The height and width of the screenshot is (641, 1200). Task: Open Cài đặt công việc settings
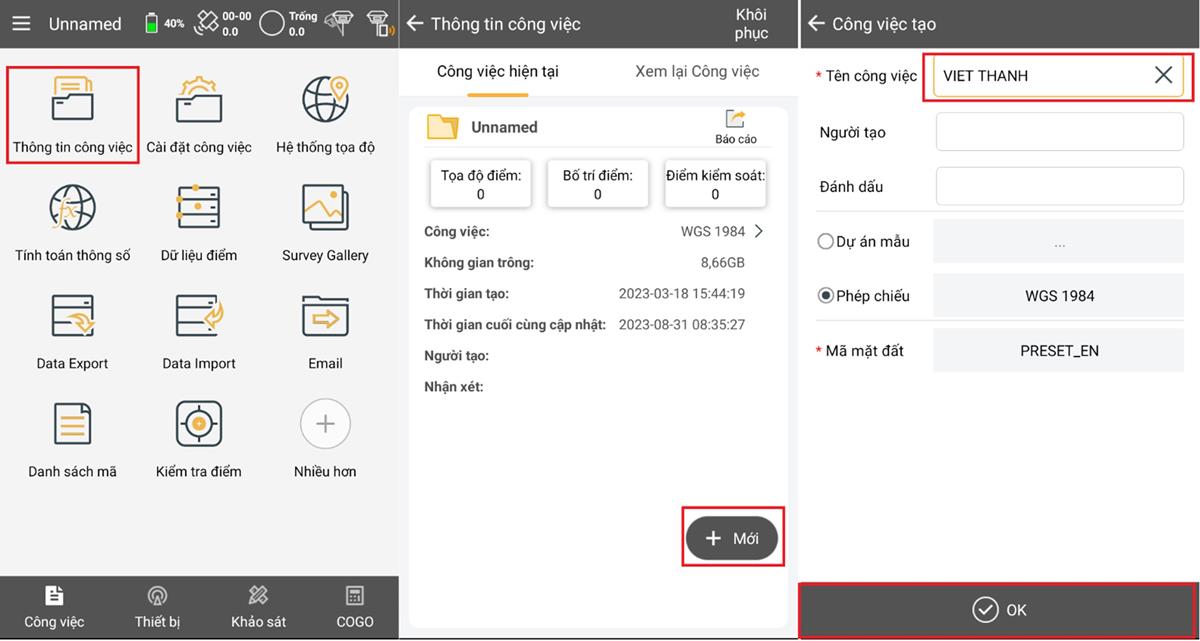tap(198, 112)
